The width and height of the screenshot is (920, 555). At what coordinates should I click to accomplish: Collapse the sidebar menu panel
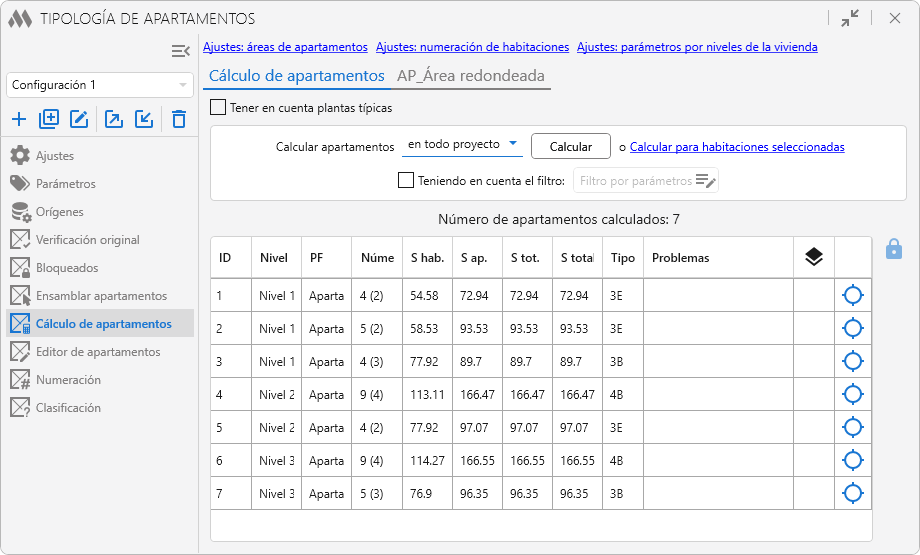pos(180,51)
